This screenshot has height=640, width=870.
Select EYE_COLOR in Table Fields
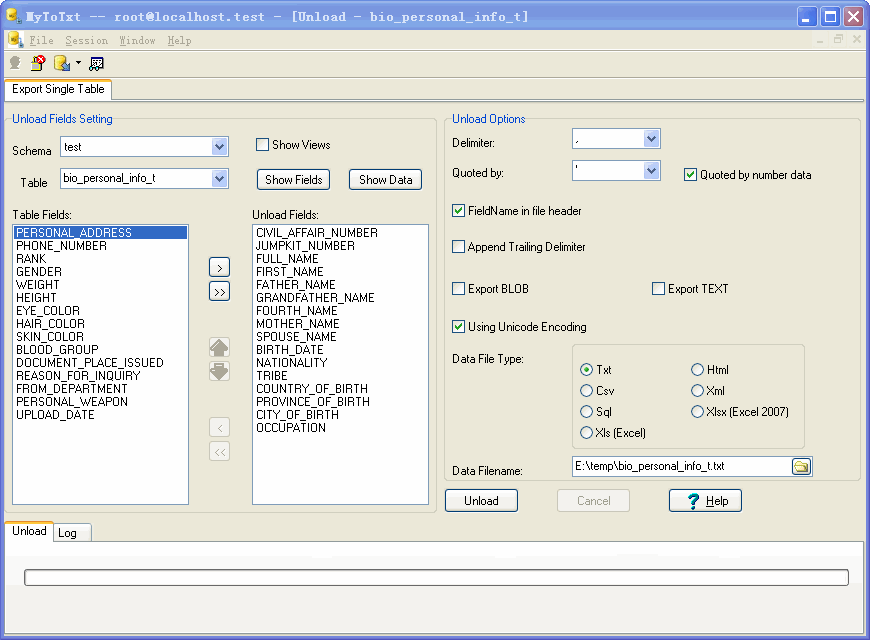coord(100,311)
